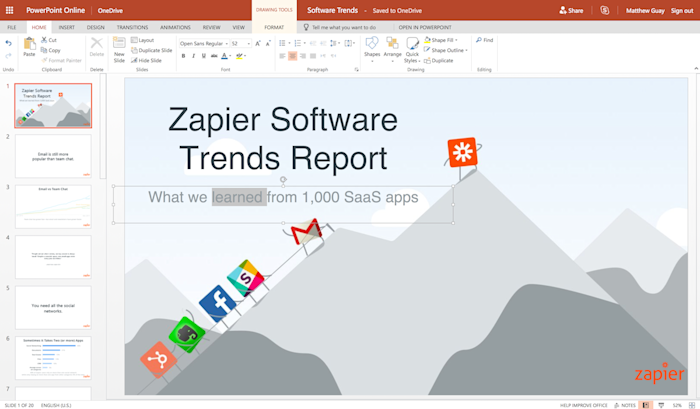Image resolution: width=700 pixels, height=409 pixels.
Task: Click OPEN IN POWERPOINT
Action: point(425,27)
